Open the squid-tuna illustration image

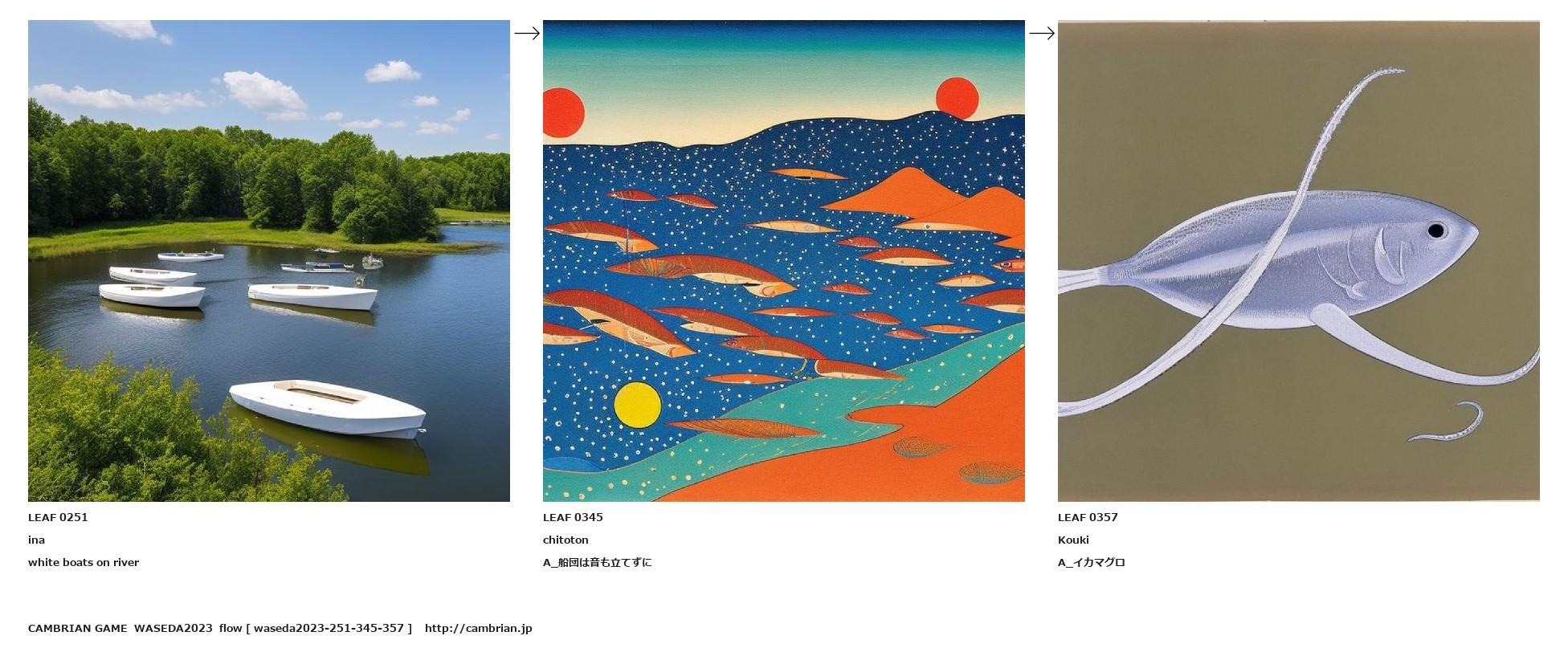coord(1299,261)
